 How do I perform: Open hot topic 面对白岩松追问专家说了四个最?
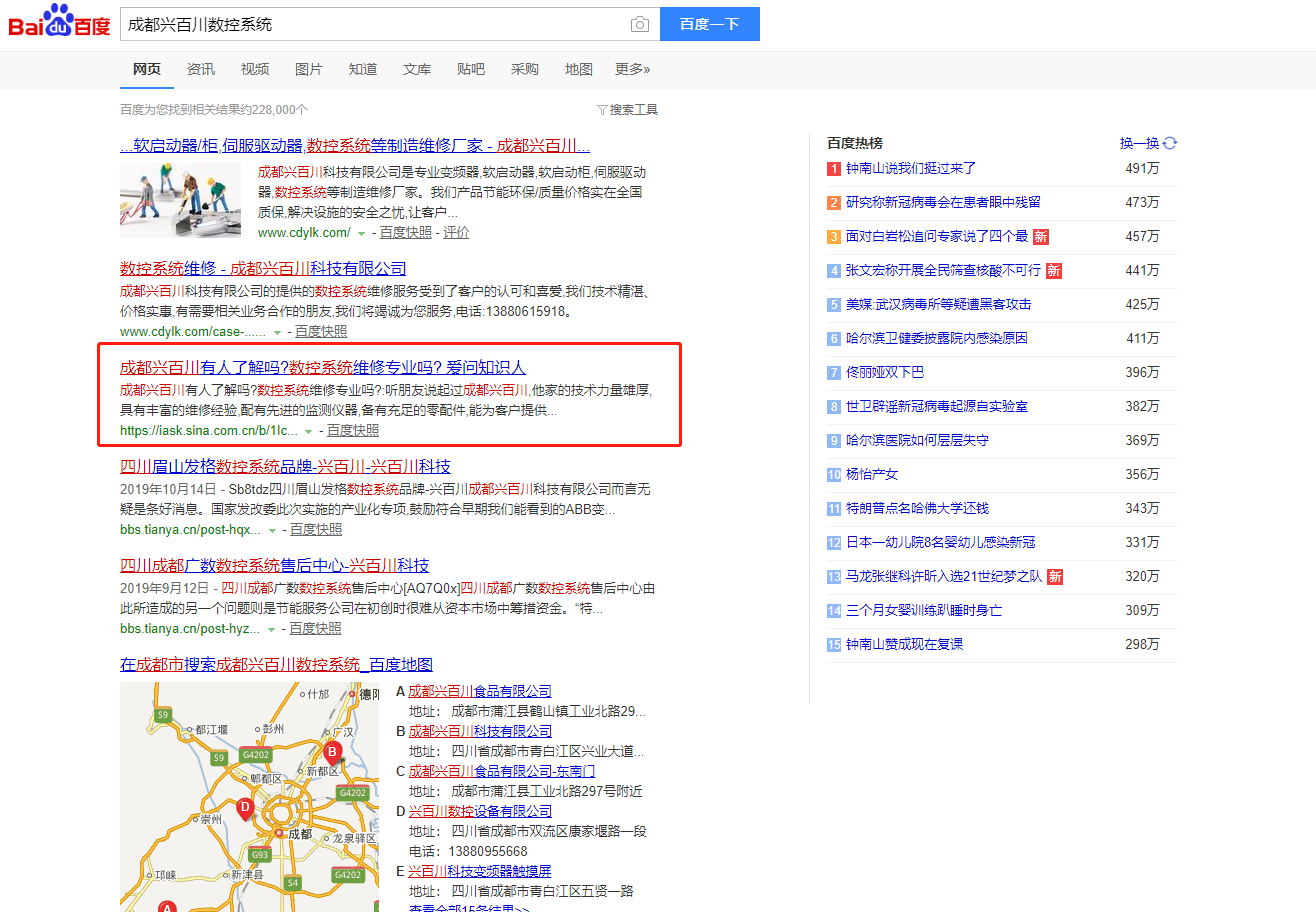click(x=937, y=236)
